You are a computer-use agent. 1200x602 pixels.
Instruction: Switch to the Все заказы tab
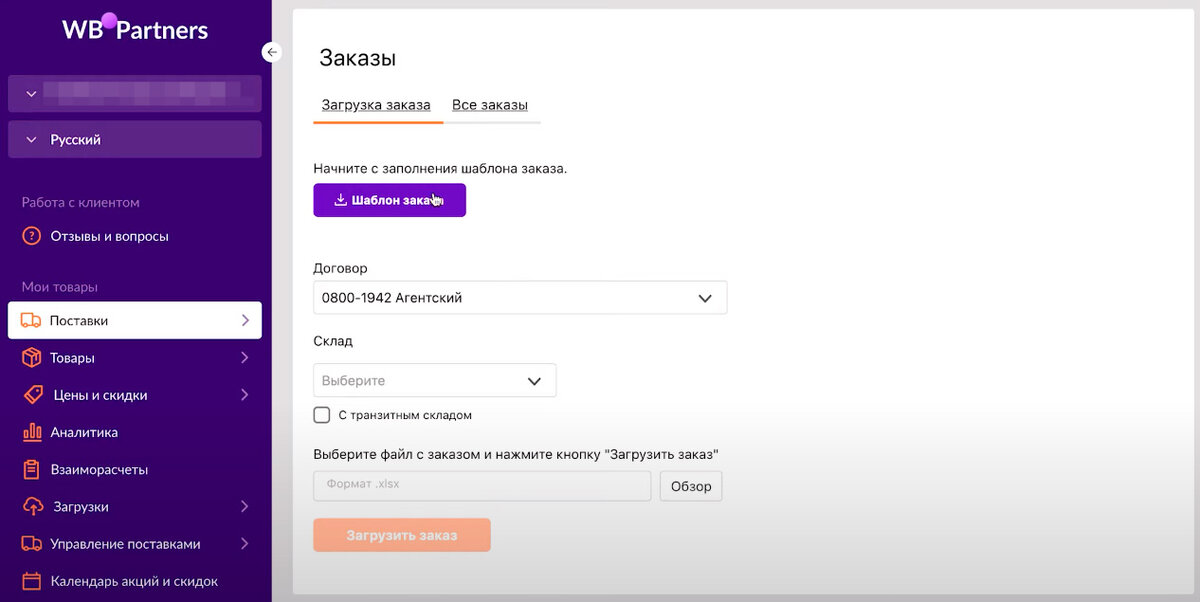(490, 105)
